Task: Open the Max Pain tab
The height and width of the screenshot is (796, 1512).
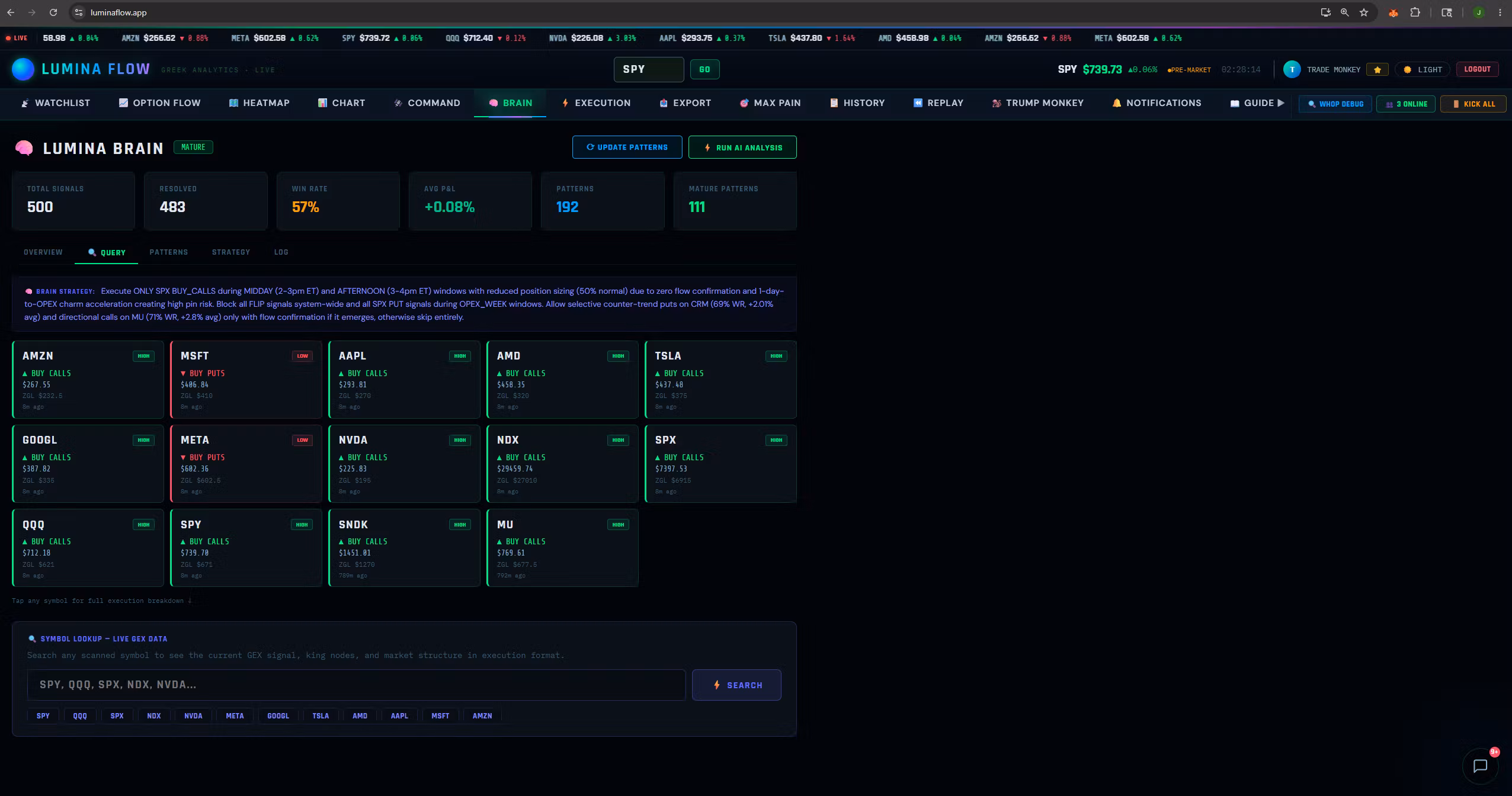Action: 770,103
